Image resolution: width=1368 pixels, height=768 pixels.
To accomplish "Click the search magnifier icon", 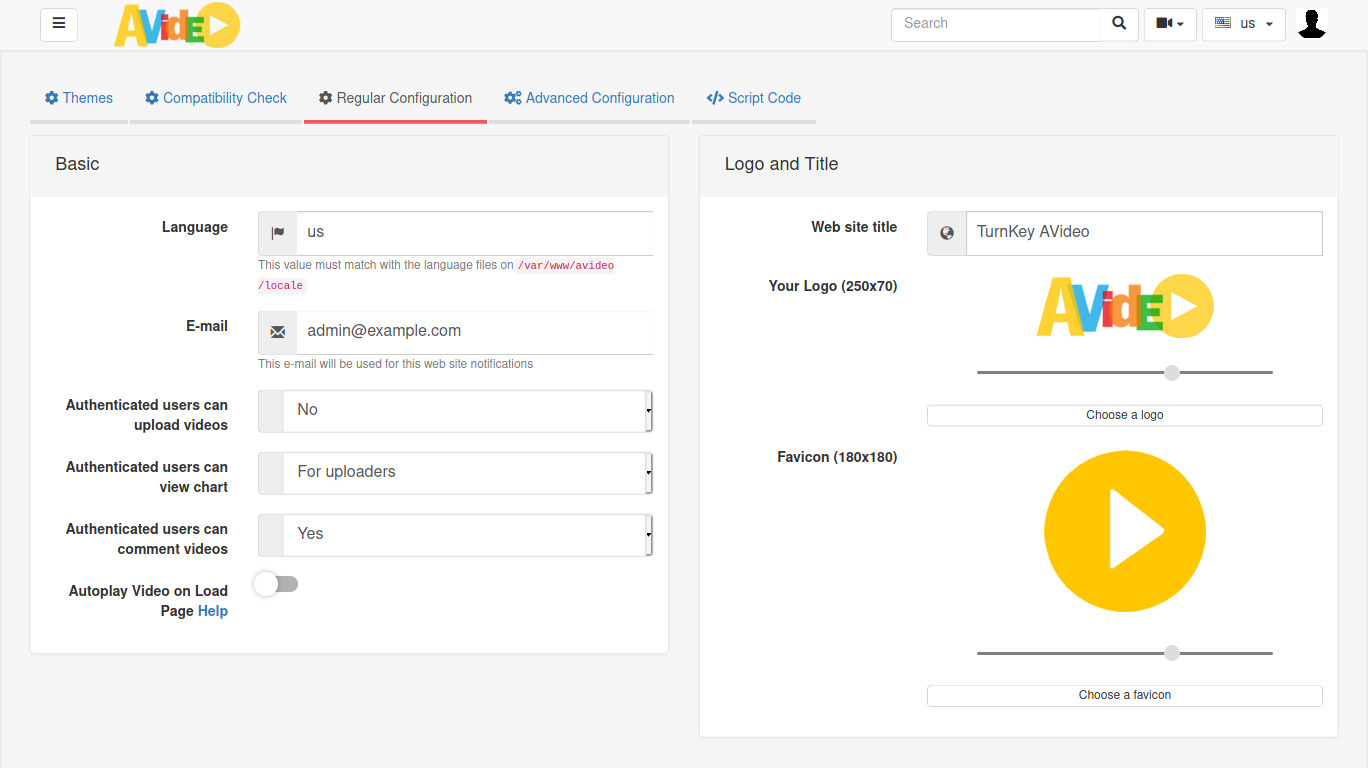I will [1119, 24].
